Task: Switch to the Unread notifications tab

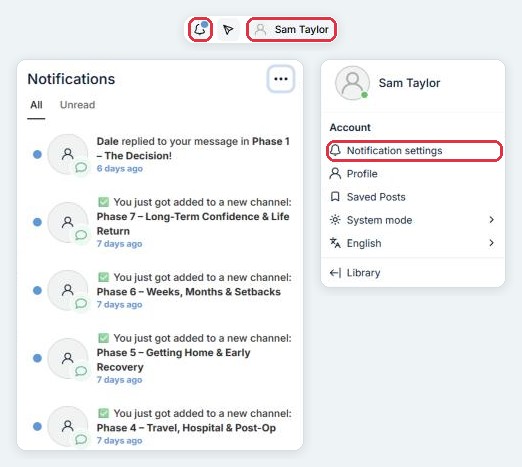Action: (x=77, y=105)
